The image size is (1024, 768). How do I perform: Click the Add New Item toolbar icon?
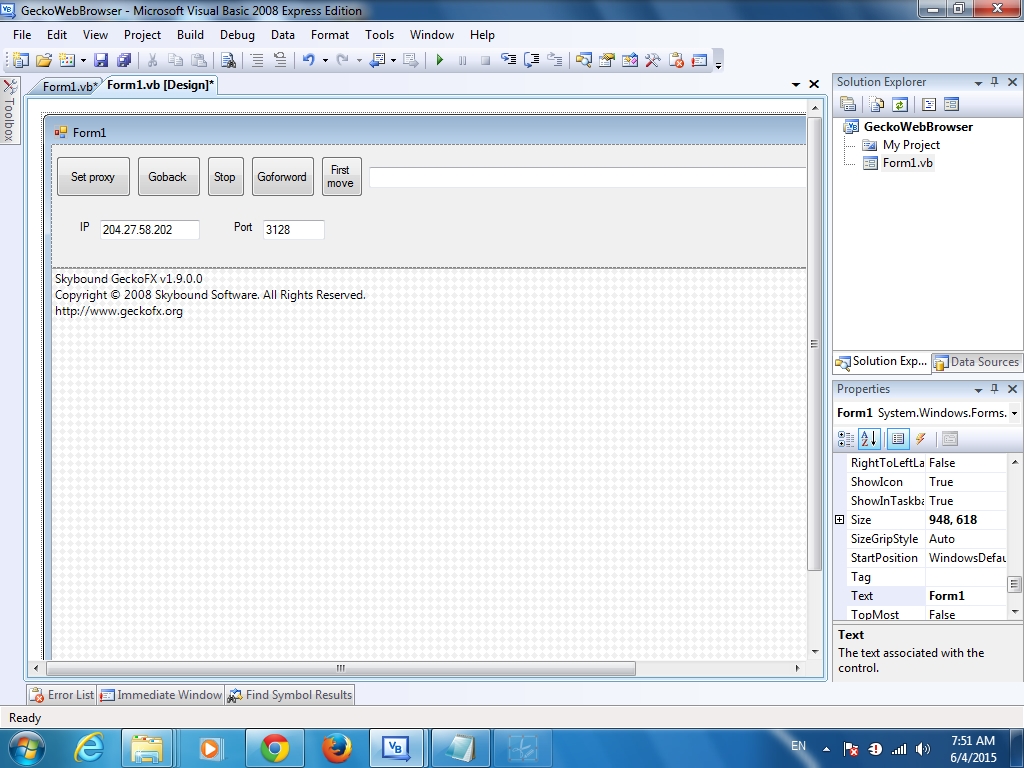coord(67,60)
